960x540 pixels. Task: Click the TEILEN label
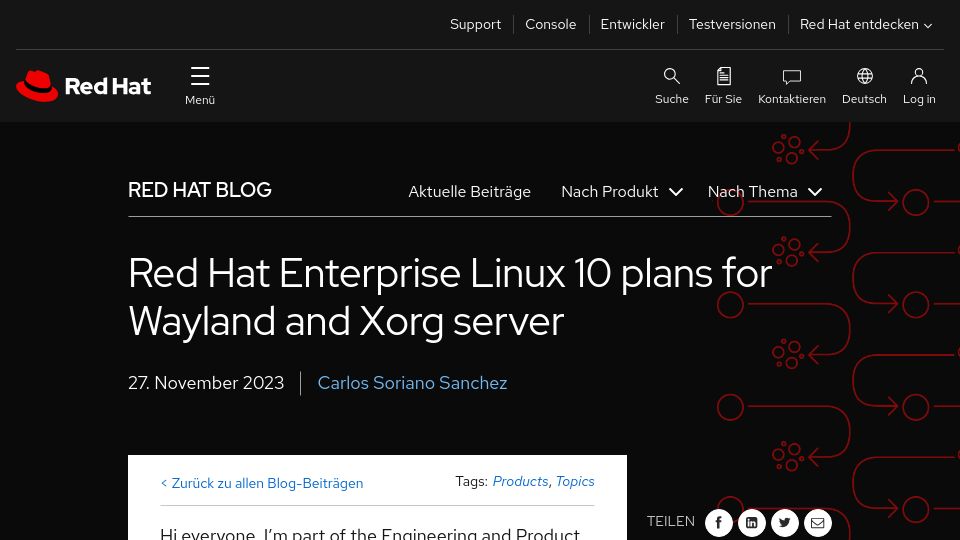pos(671,521)
